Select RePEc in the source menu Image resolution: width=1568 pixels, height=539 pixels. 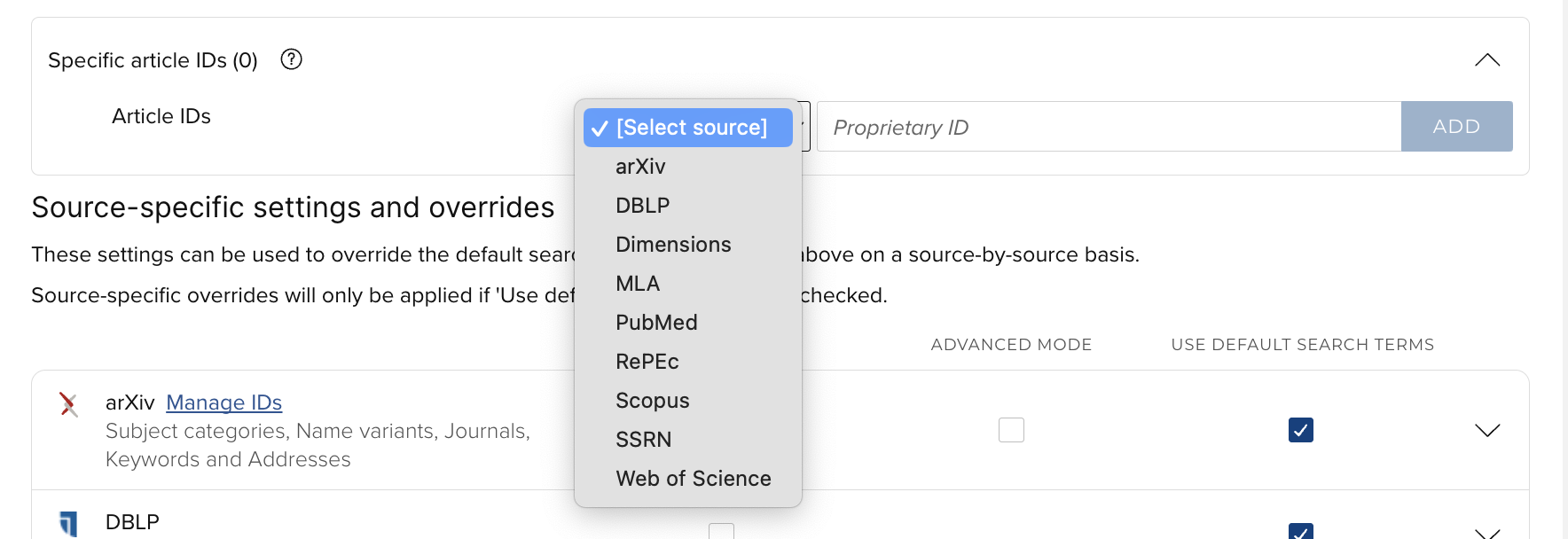point(647,362)
